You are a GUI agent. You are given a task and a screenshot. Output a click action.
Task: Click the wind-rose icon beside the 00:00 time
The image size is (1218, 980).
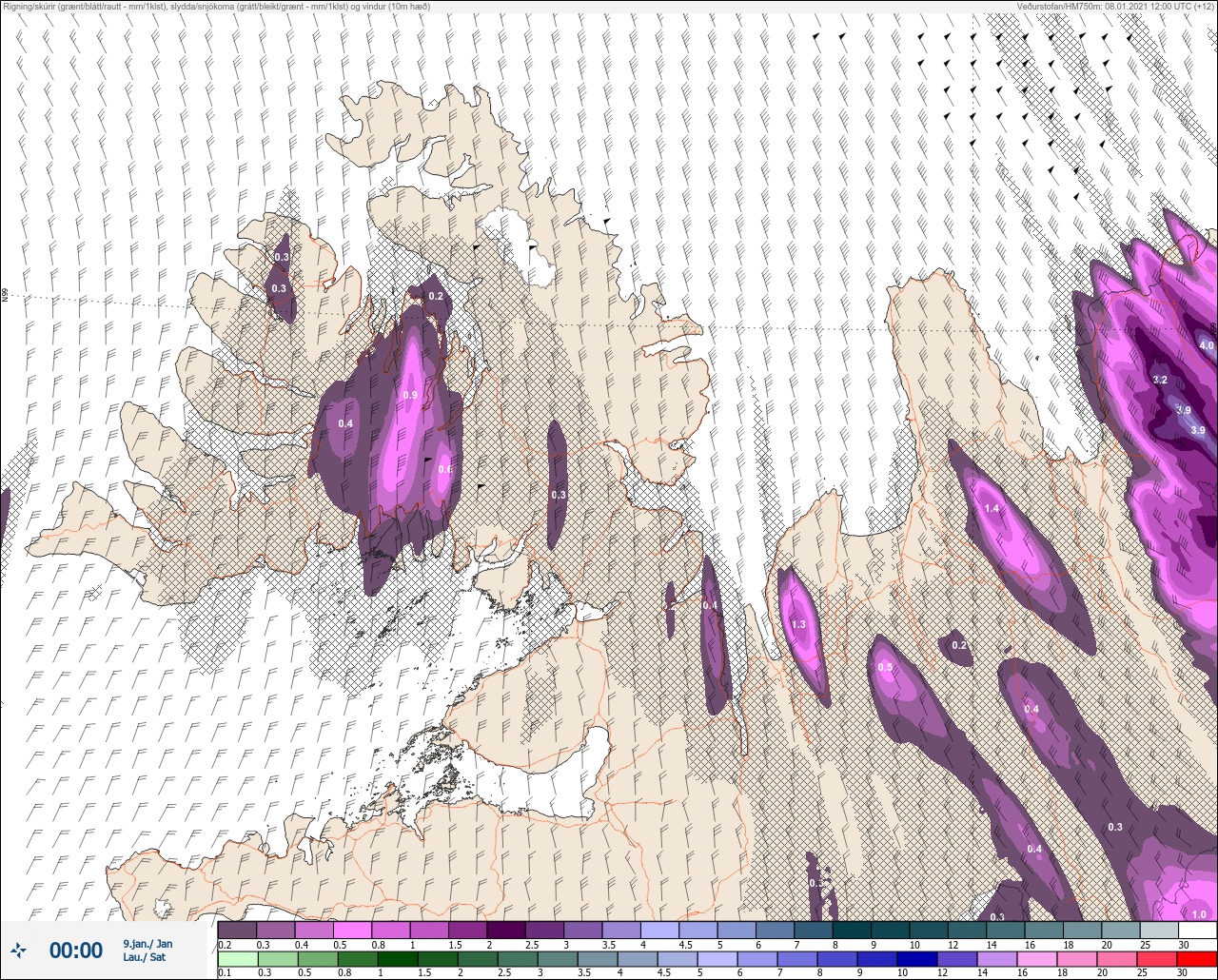(18, 950)
